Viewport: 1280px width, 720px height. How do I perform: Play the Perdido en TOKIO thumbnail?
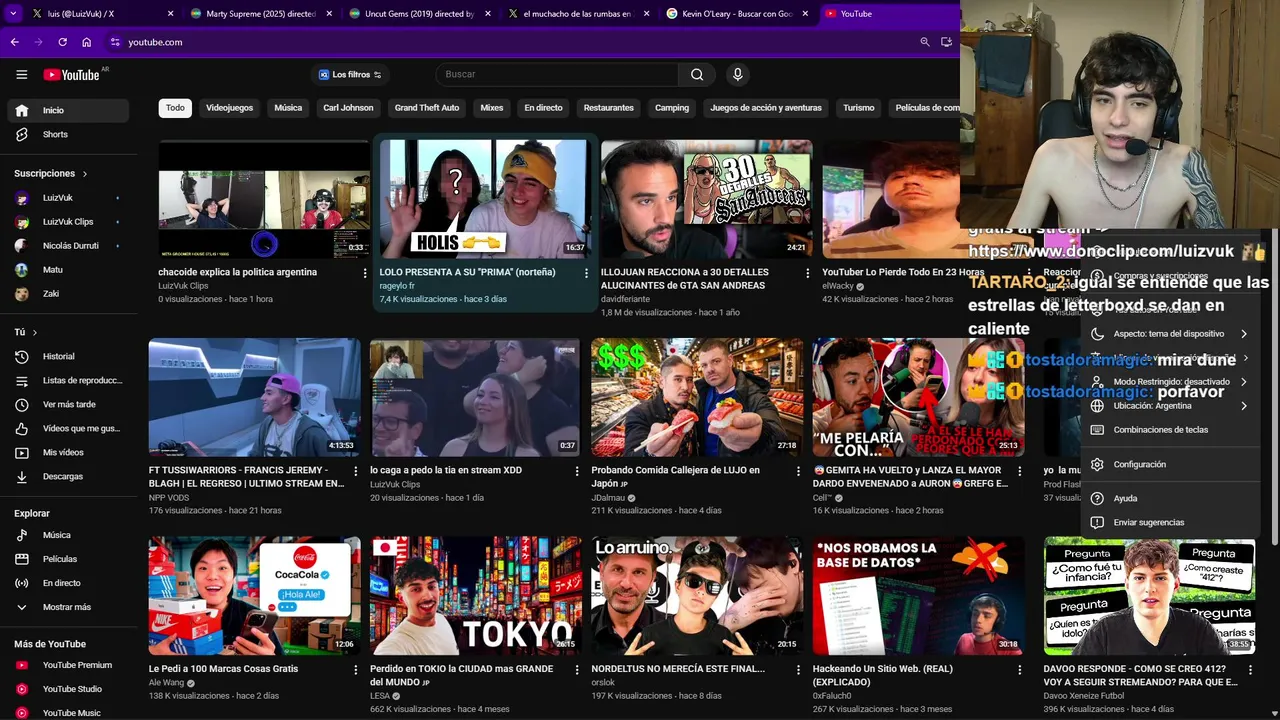click(x=475, y=596)
